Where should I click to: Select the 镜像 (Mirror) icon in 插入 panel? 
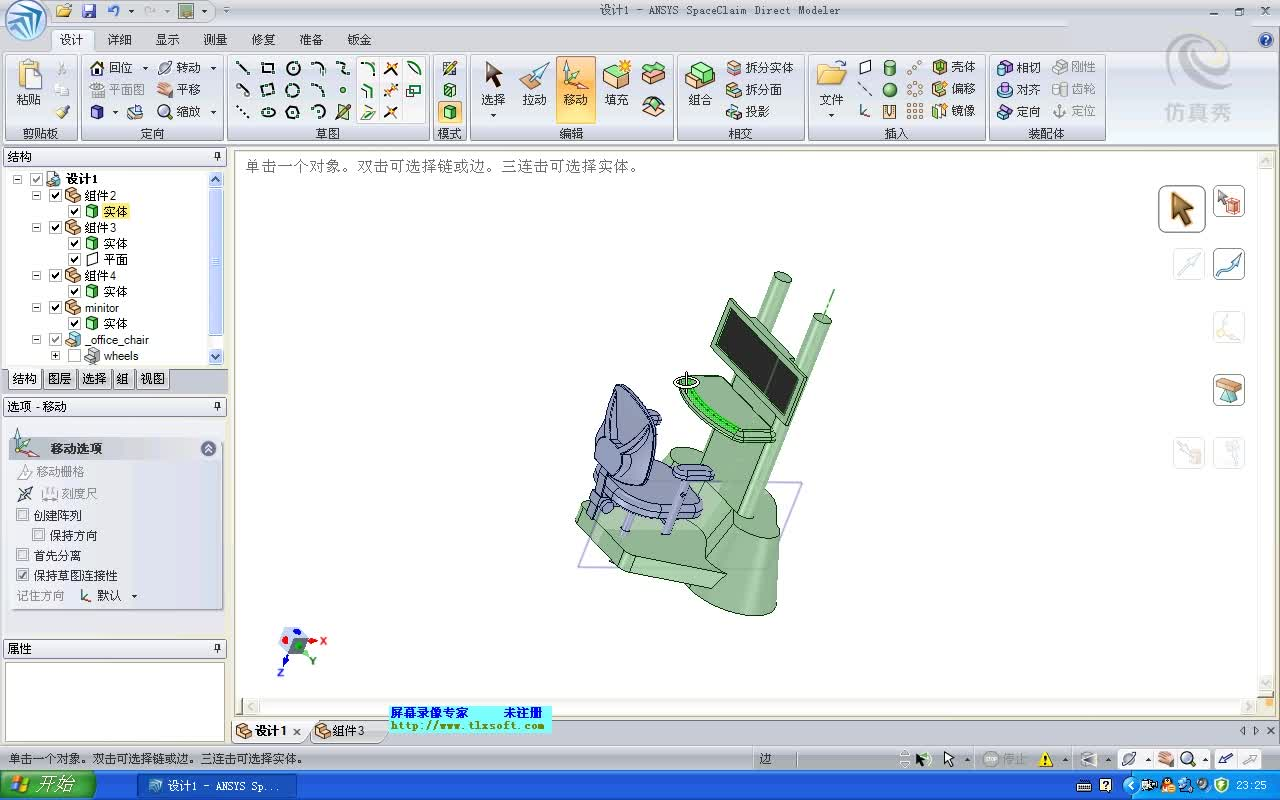click(941, 111)
